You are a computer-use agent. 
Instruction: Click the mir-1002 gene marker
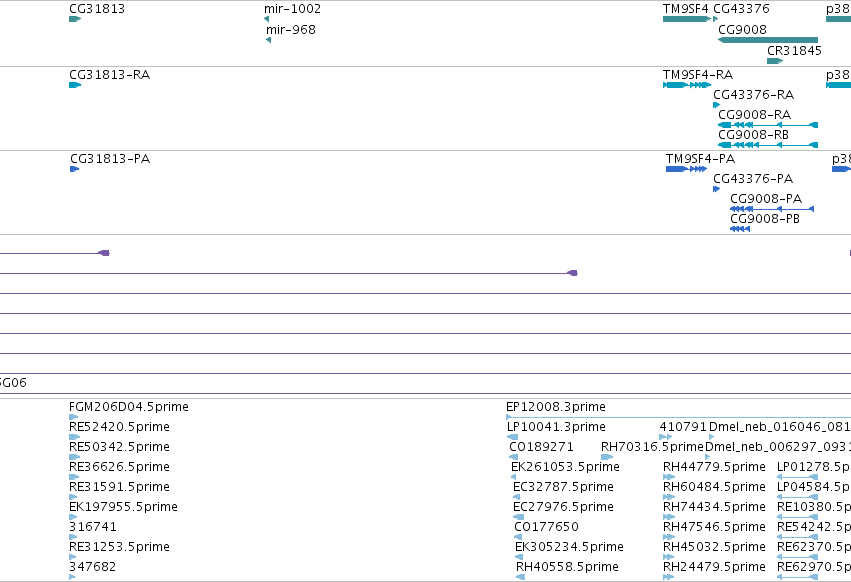[266, 19]
